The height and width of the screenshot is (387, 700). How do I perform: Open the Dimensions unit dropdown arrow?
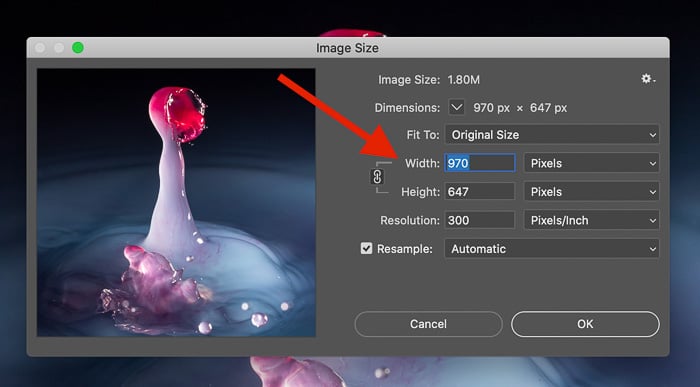pyautogui.click(x=456, y=107)
